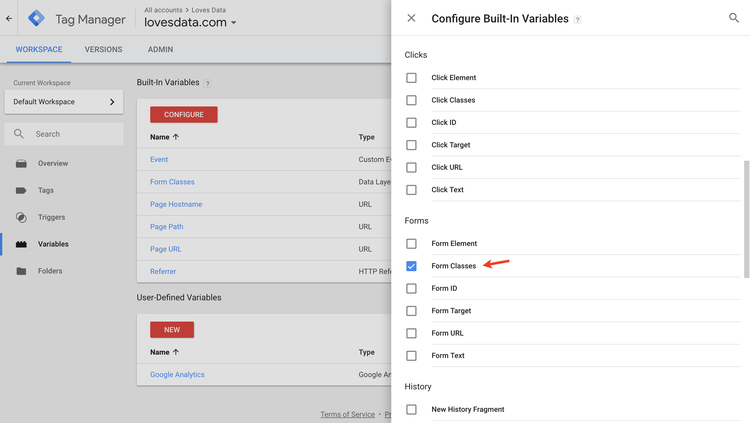Open Overview via its sidebar icon

[x=21, y=164]
